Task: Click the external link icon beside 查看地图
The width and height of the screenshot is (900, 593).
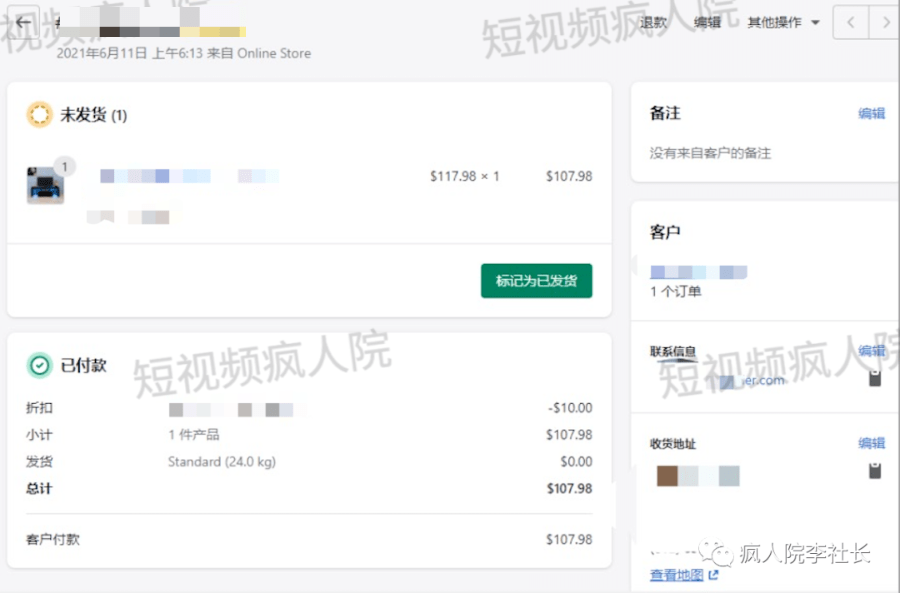Action: pos(711,576)
